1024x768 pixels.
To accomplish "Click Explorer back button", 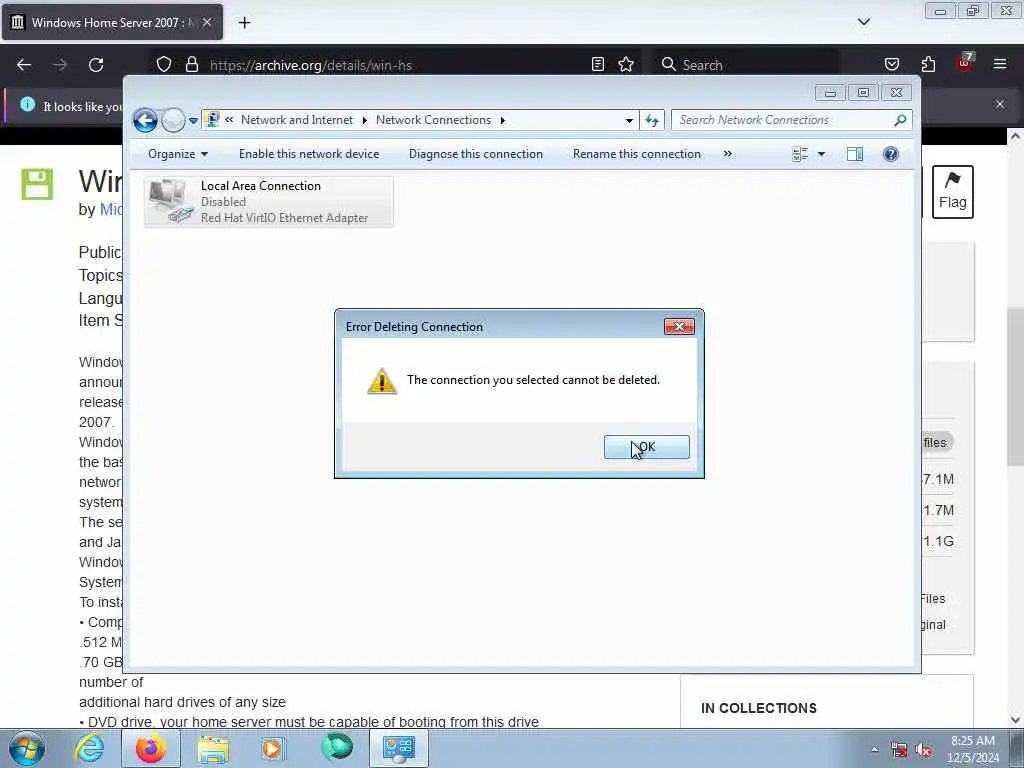I will [x=145, y=120].
